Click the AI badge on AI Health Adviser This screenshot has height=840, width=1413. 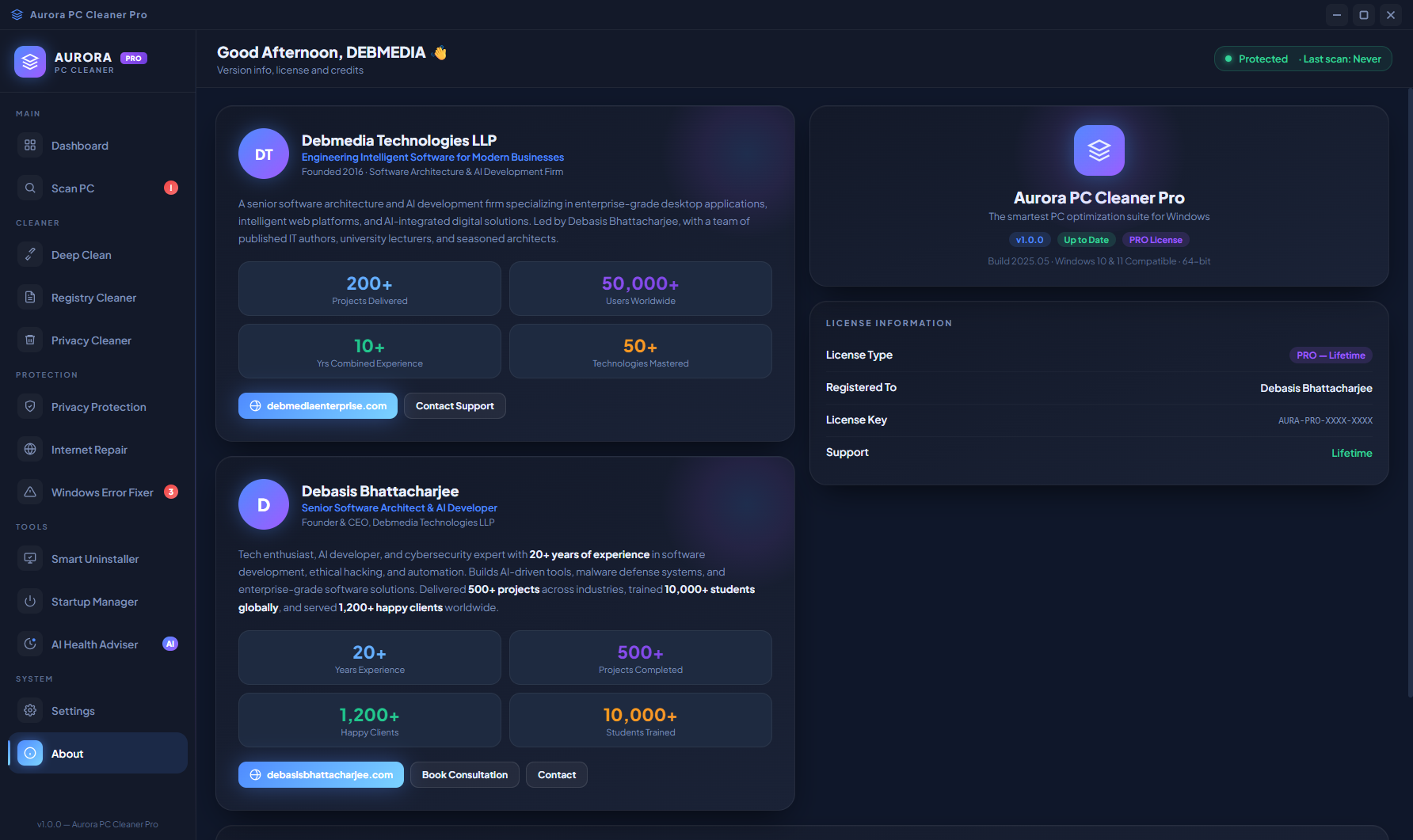tap(170, 644)
